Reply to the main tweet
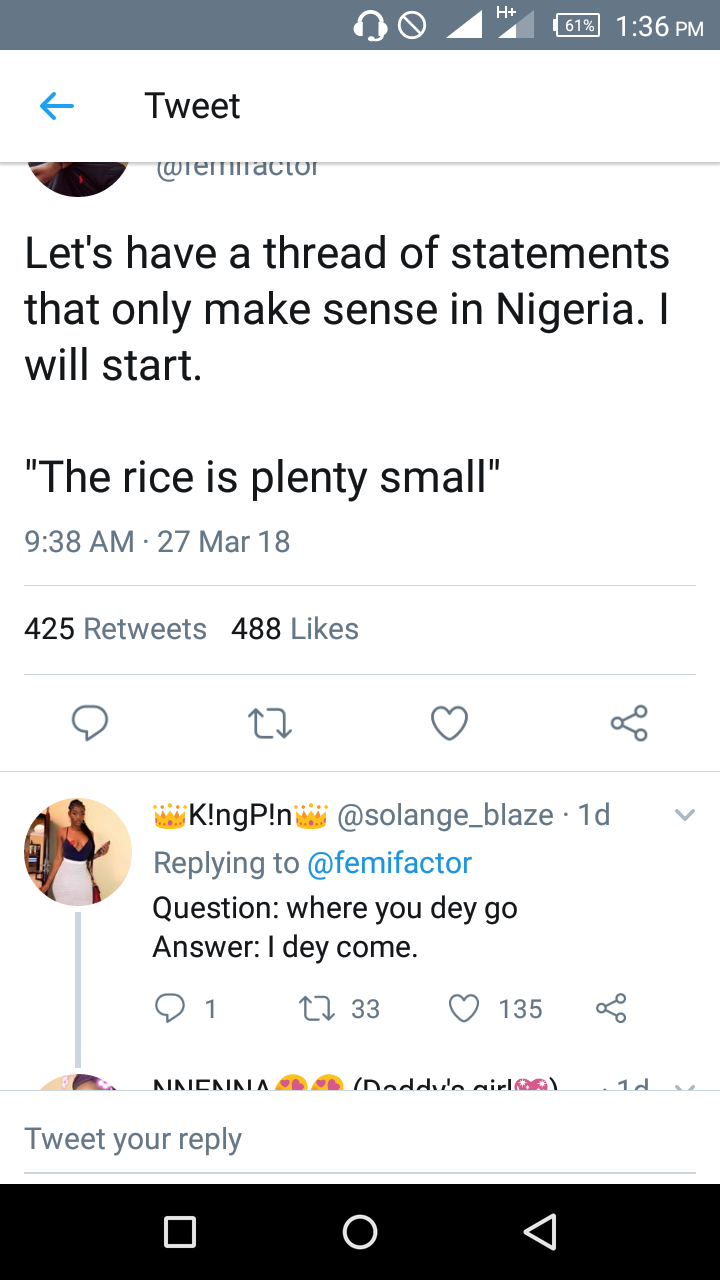The height and width of the screenshot is (1280, 720). pos(90,723)
